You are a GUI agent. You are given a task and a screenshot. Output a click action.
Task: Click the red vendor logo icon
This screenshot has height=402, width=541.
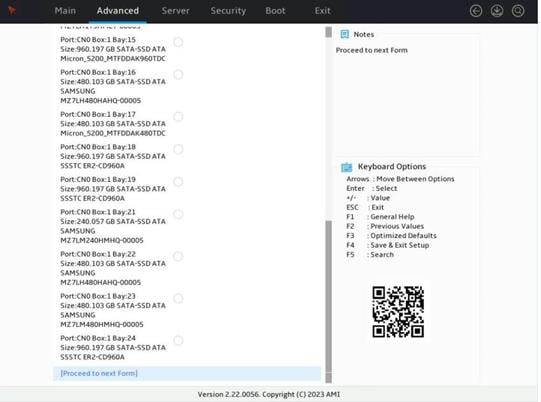[12, 11]
